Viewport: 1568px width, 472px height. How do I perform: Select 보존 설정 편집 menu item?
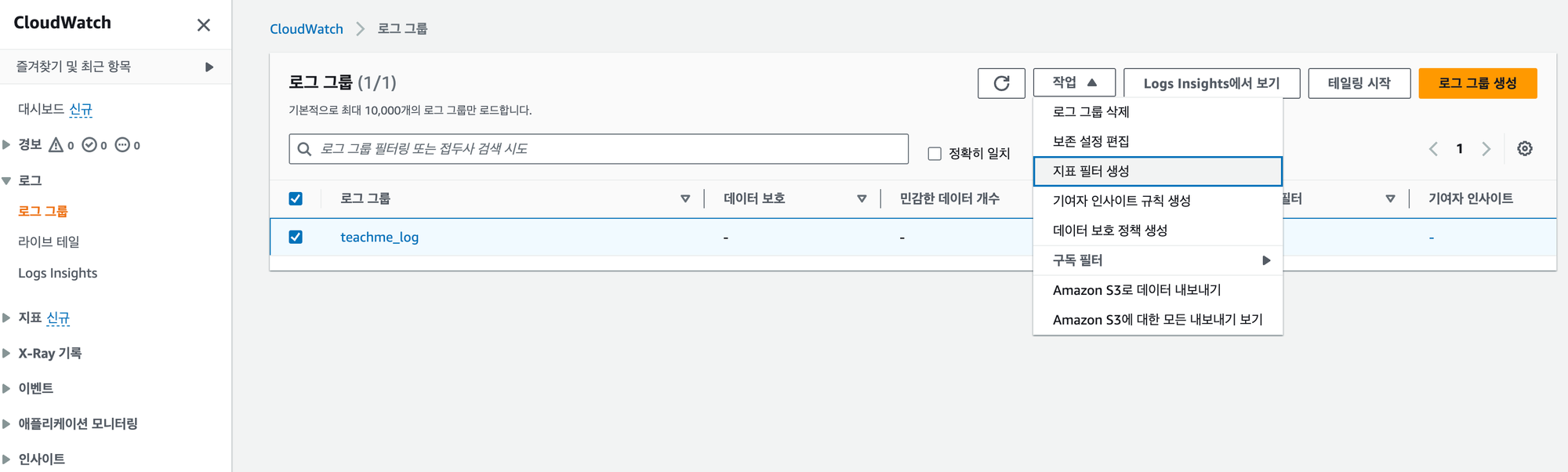1158,142
